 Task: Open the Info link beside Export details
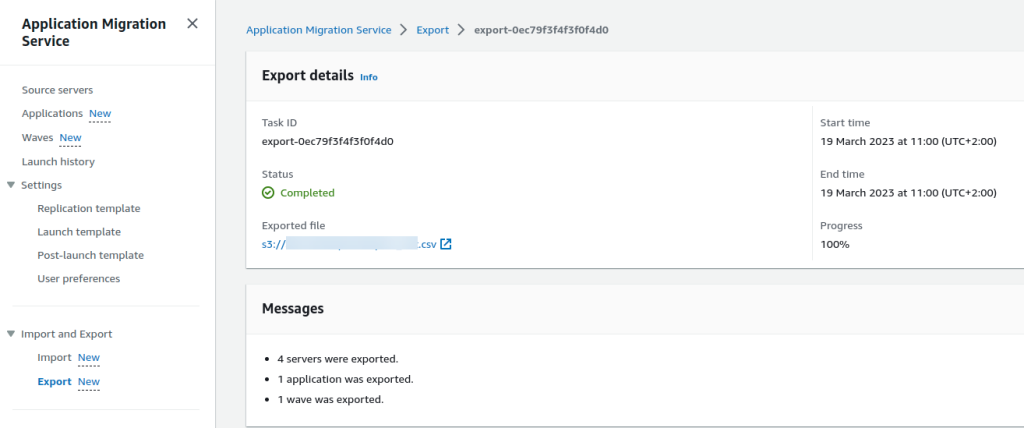coord(369,77)
